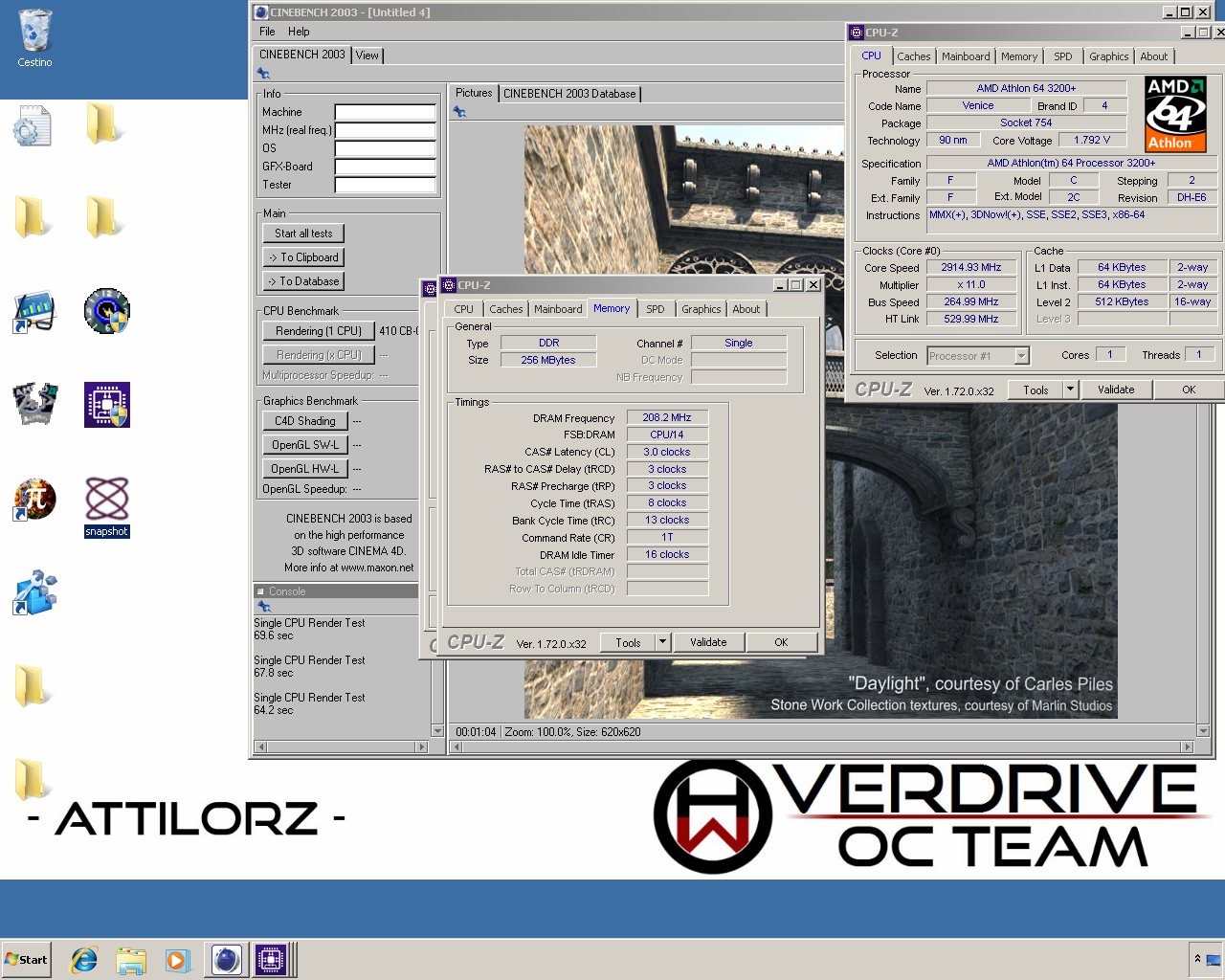The width and height of the screenshot is (1225, 980).
Task: Open Tools dropdown arrow in CPU-Z Memory window
Action: (662, 642)
